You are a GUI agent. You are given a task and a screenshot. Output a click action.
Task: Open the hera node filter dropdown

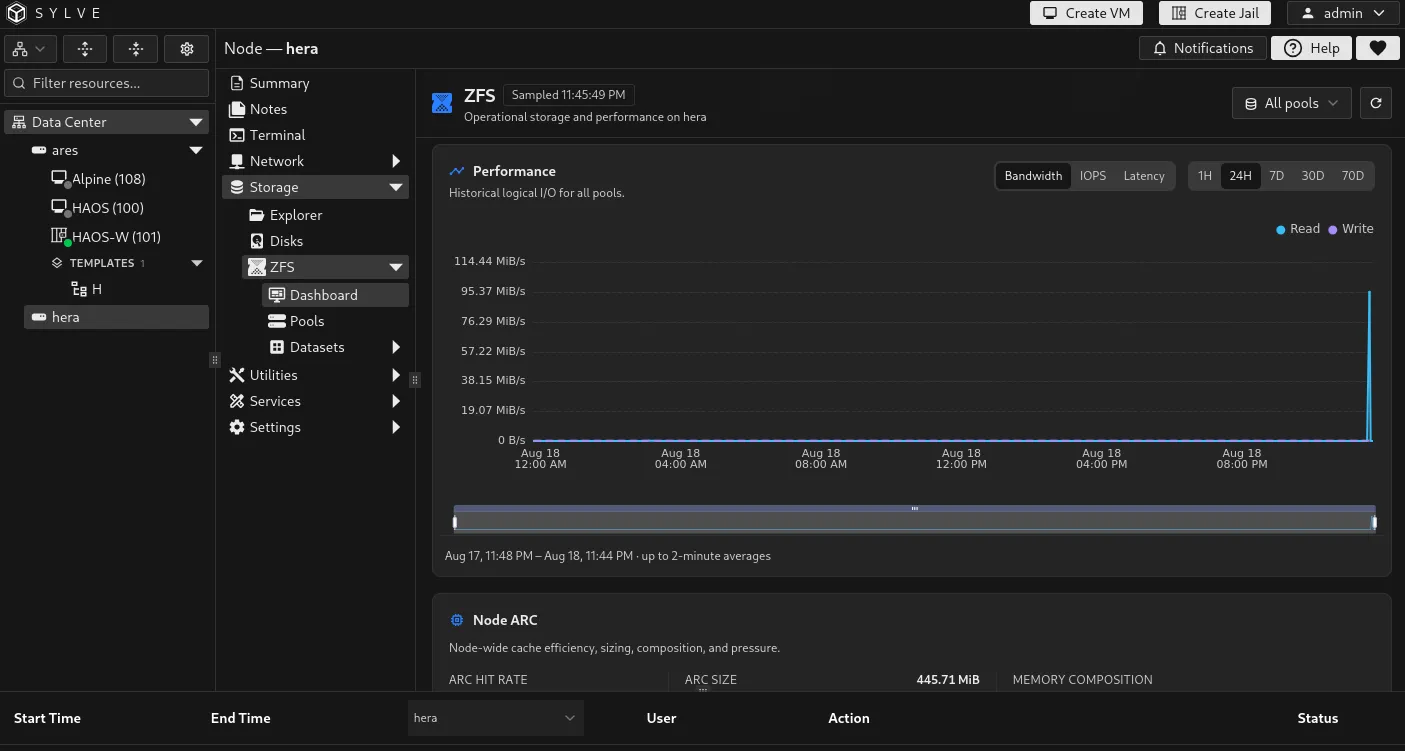pos(496,718)
